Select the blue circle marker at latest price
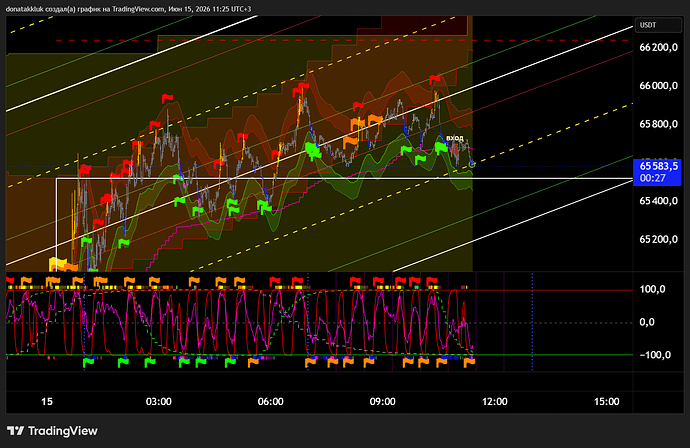 point(472,164)
